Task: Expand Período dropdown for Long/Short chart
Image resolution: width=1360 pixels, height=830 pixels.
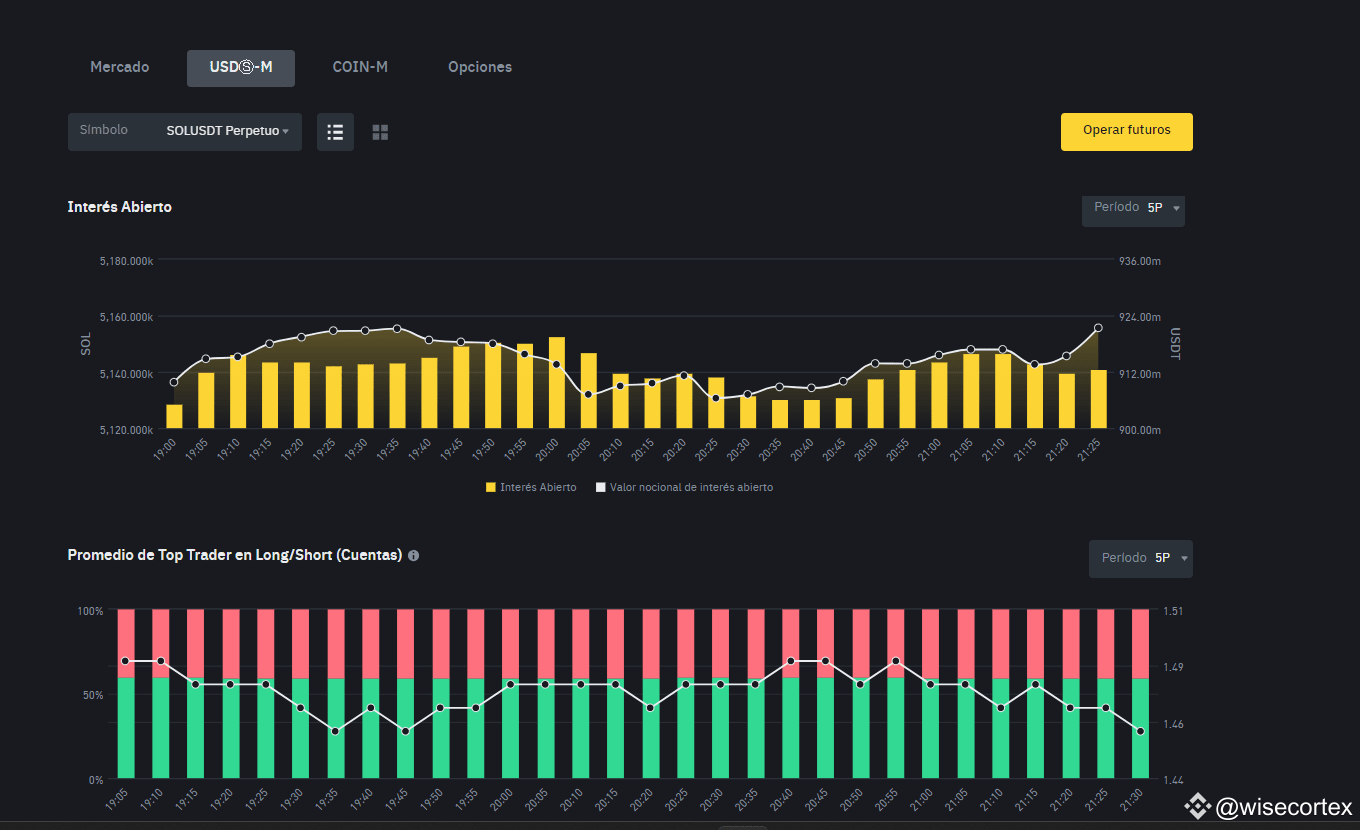Action: point(1140,558)
